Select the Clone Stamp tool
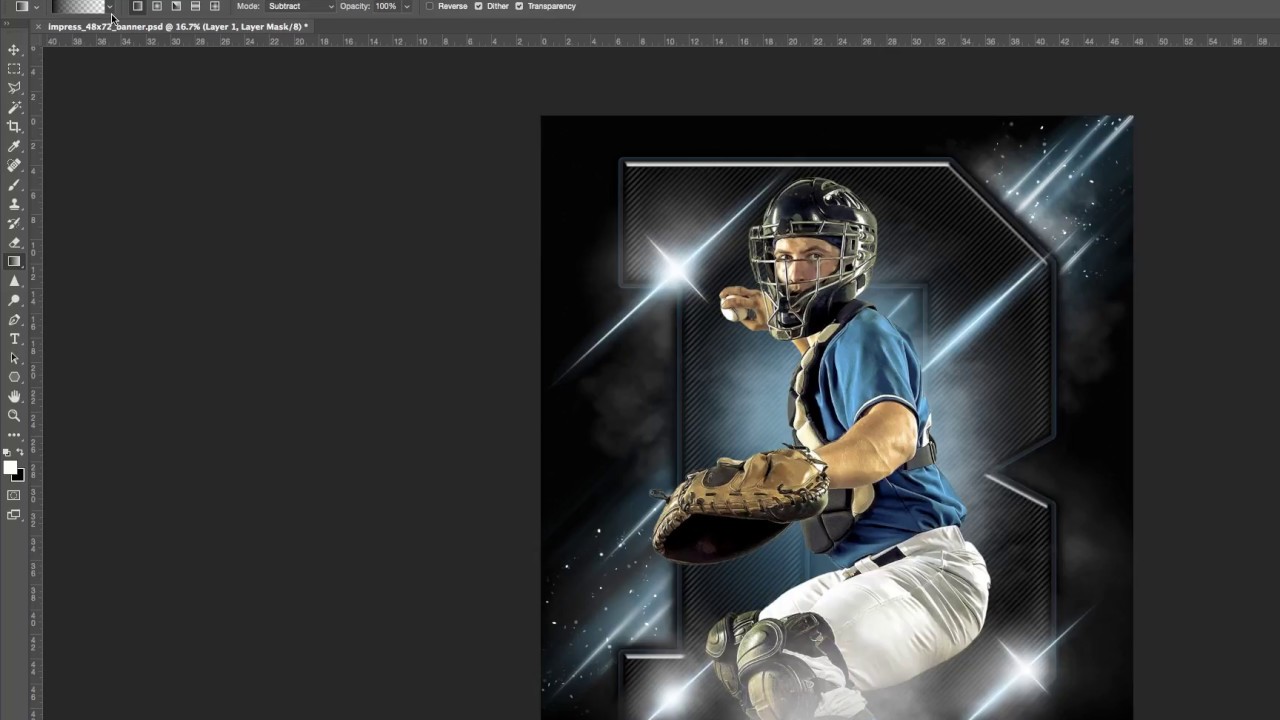Image resolution: width=1280 pixels, height=720 pixels. [14, 204]
